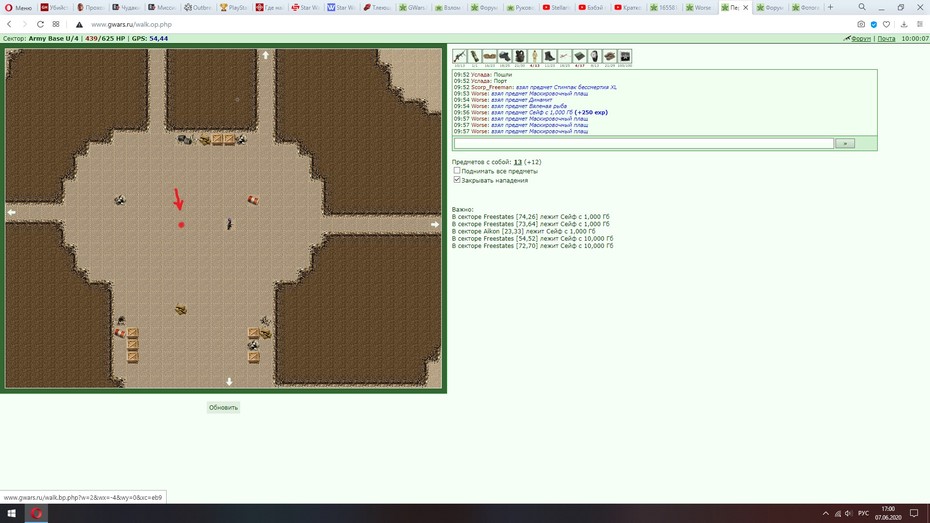The image size is (930, 523).
Task: Click the chat message input field
Action: 644,143
